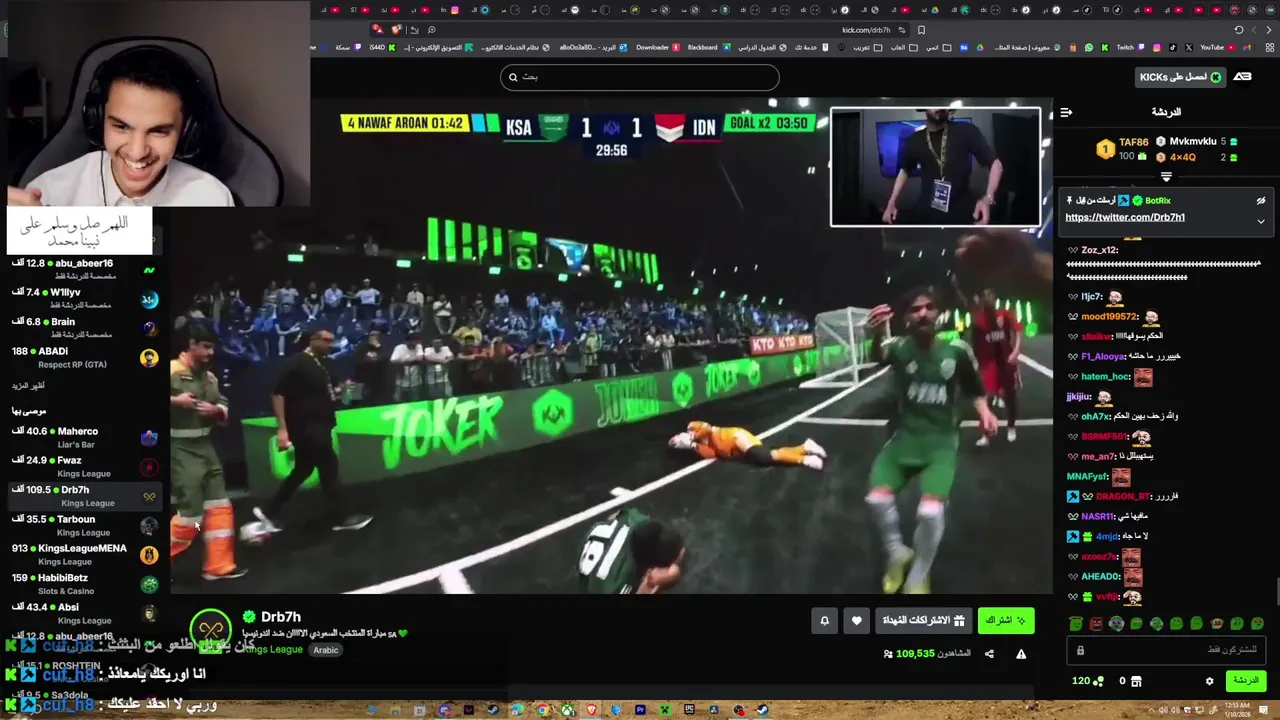Image resolution: width=1280 pixels, height=720 pixels.
Task: Click HabibiBetz channel avatar icon
Action: pos(149,584)
